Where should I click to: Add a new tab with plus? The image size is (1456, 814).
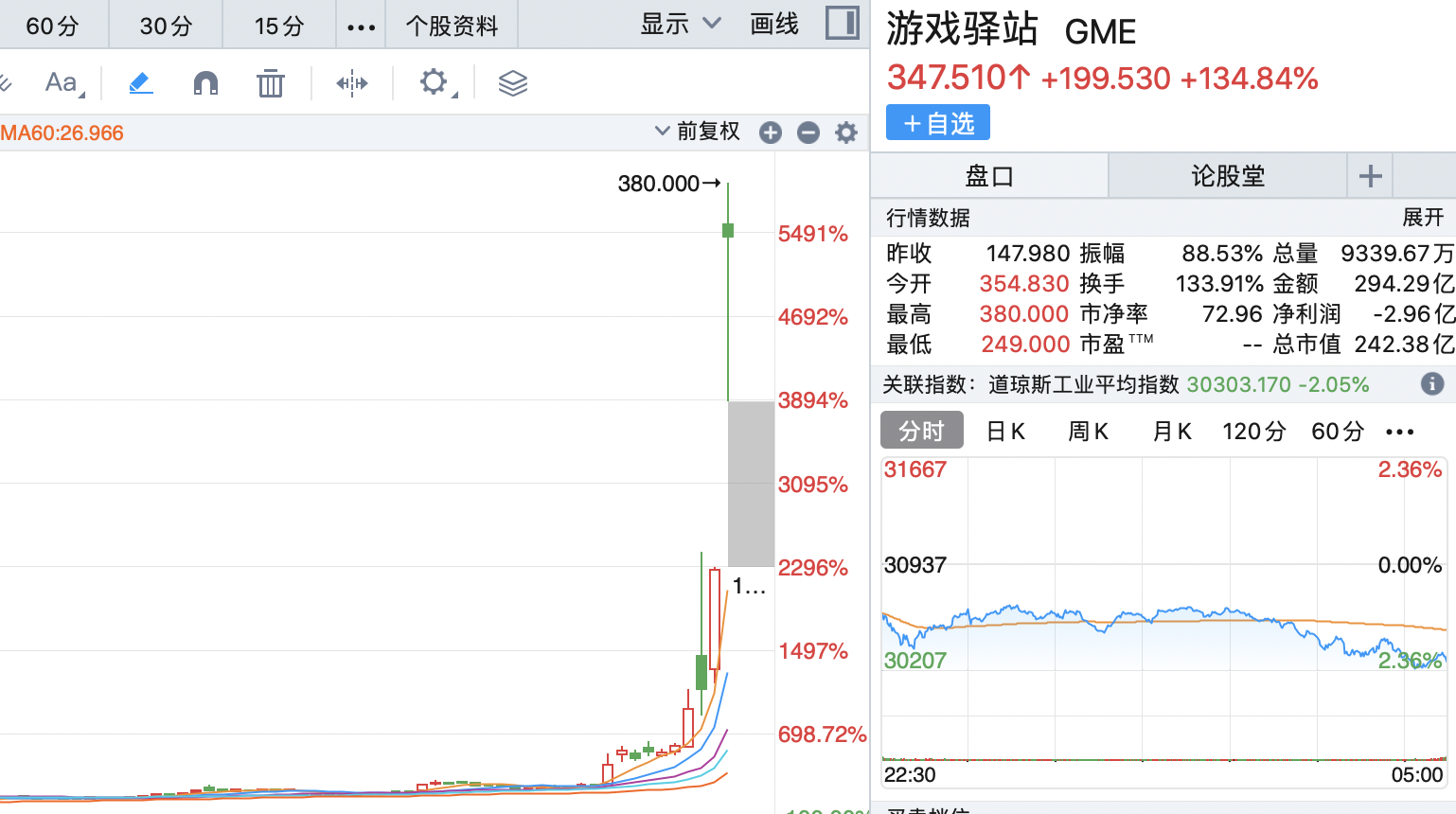[1370, 176]
